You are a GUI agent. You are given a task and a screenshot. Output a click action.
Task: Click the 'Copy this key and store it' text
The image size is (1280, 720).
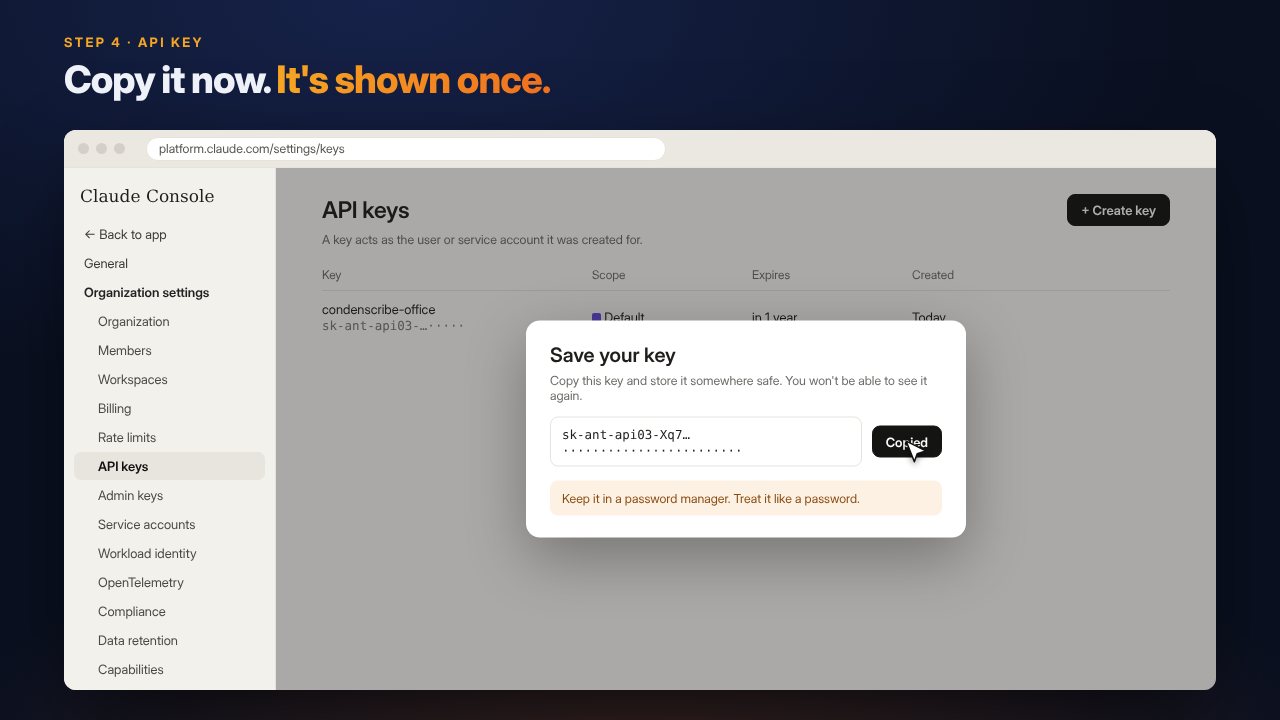(739, 388)
